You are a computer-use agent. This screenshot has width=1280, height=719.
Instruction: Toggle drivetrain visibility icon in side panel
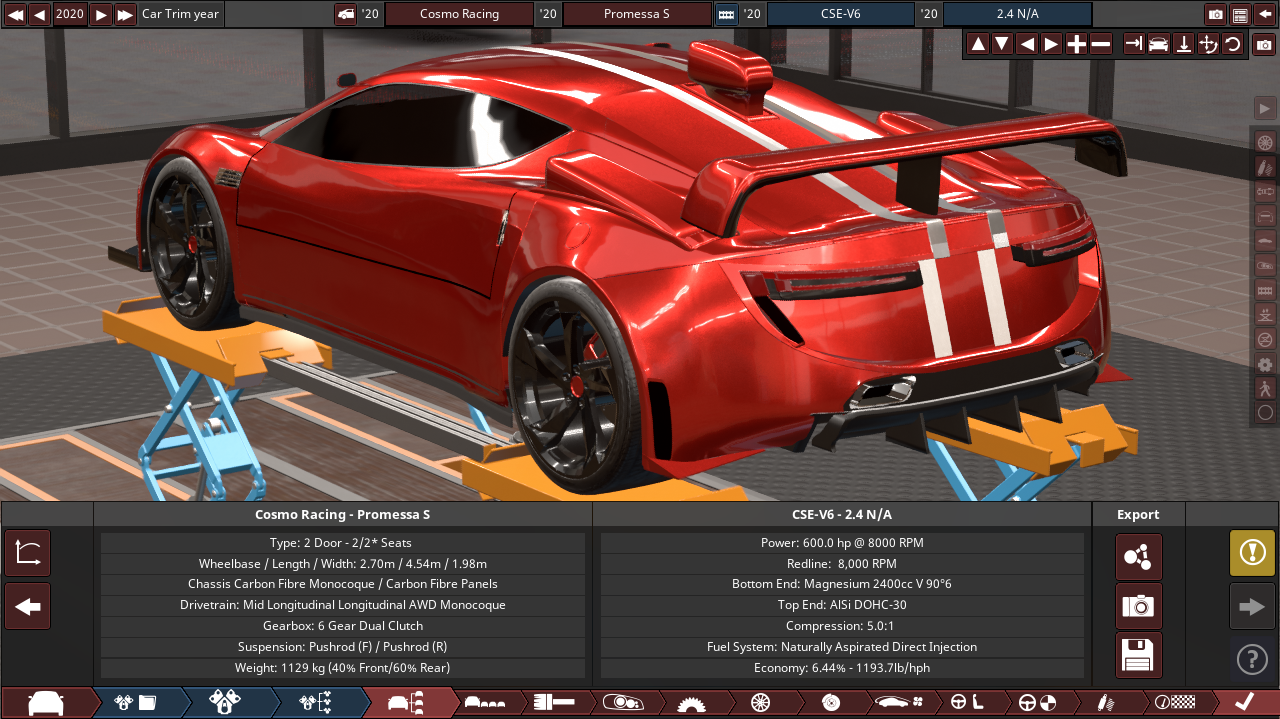point(1265,190)
